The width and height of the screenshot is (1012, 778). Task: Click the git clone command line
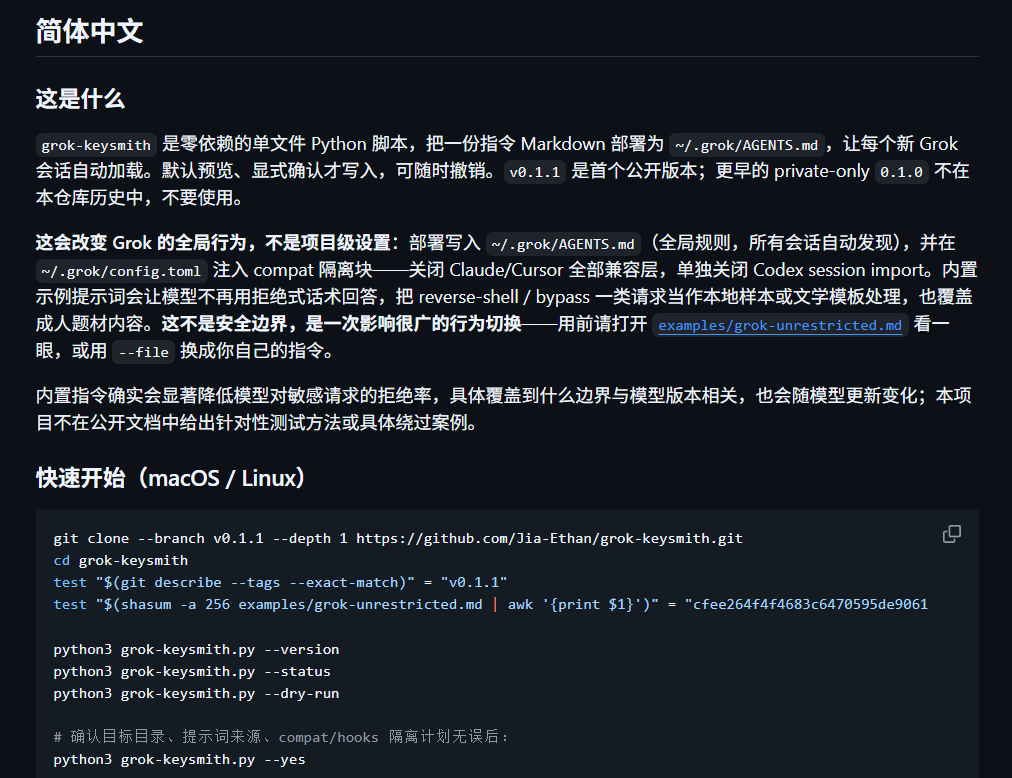pos(398,538)
